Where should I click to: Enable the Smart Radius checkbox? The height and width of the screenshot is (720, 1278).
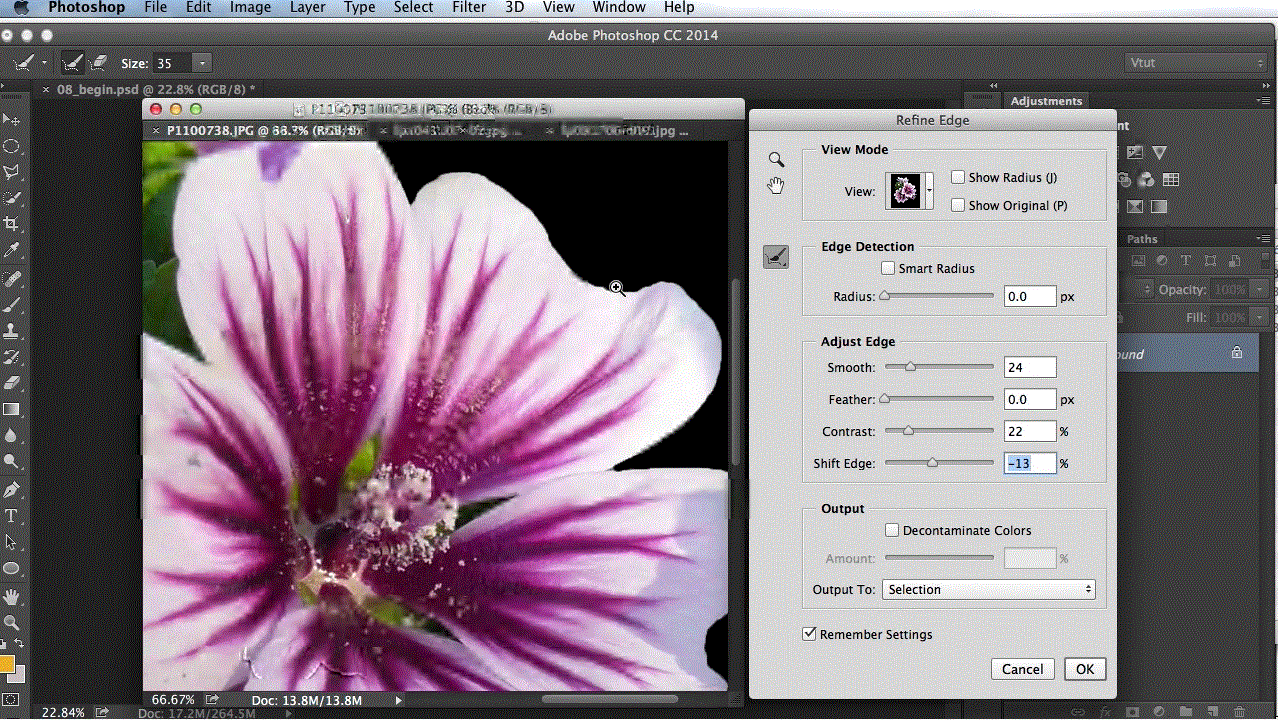[x=888, y=268]
